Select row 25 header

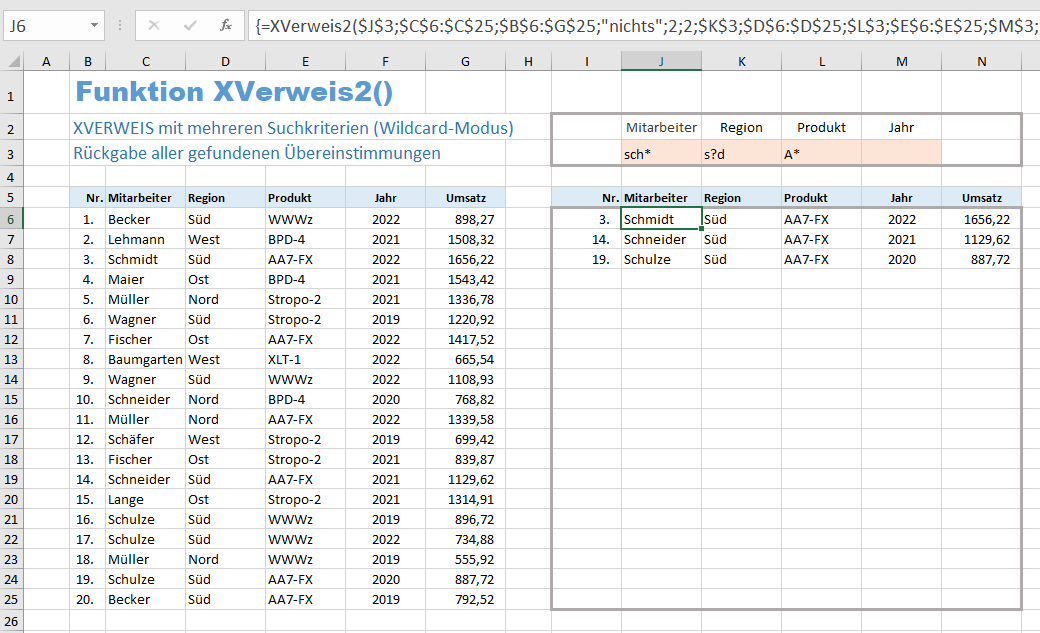[x=11, y=599]
